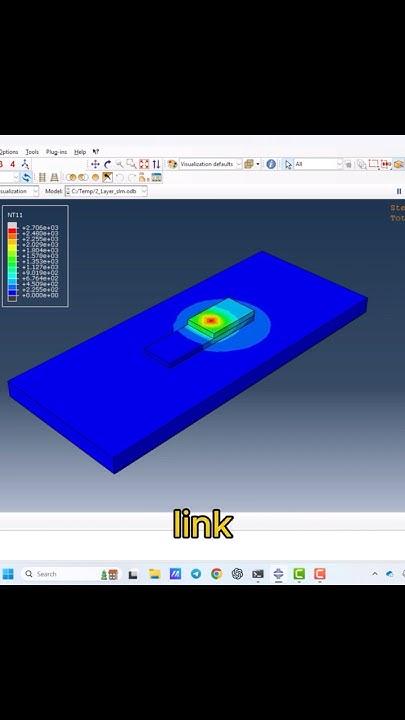Click the triad axes icon next to 4
405x720 pixels.
coord(25,164)
